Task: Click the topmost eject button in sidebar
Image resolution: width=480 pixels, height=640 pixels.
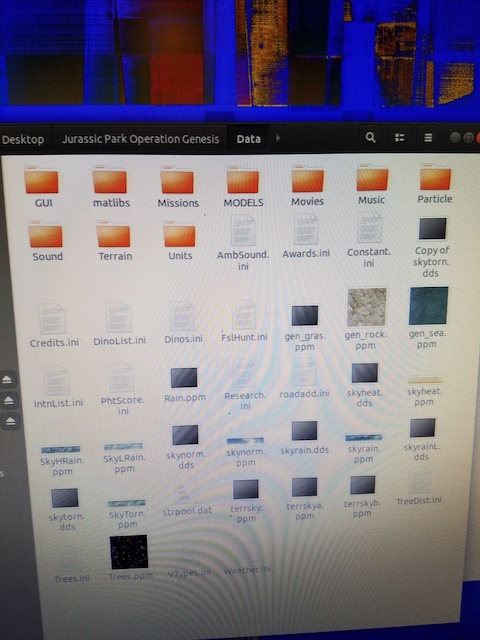Action: 7,380
